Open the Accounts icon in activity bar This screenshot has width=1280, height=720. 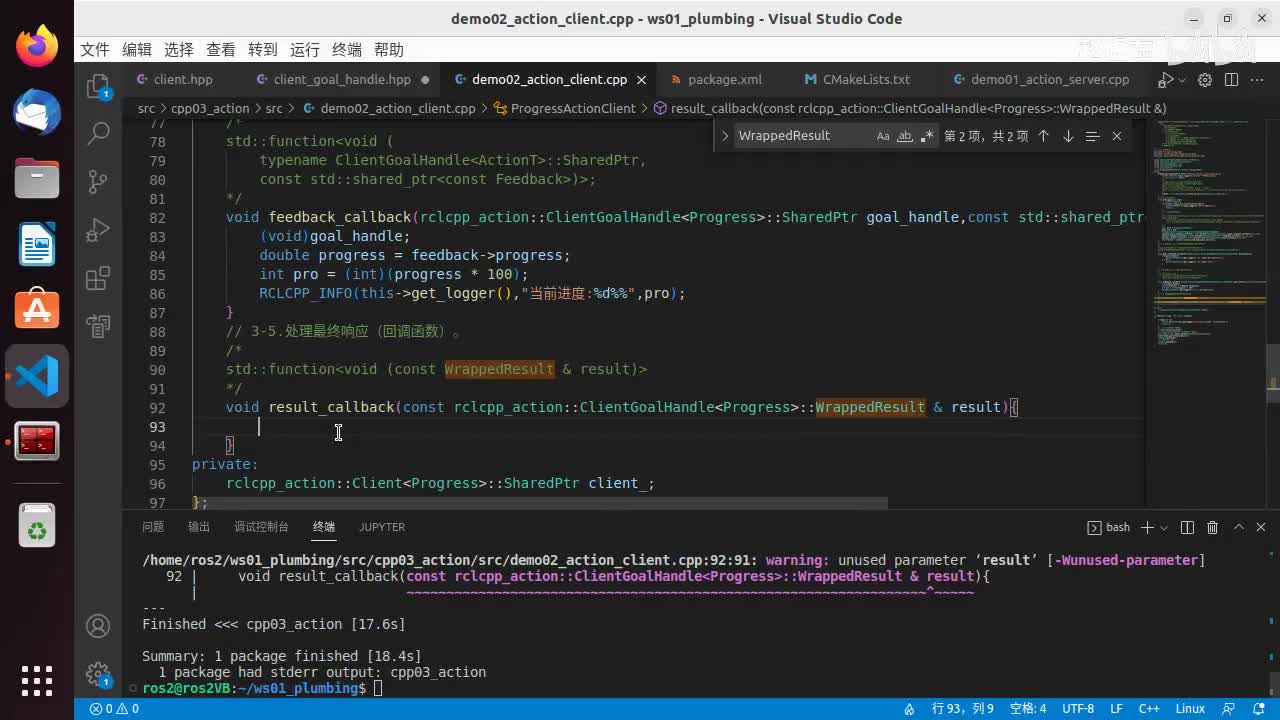point(98,626)
